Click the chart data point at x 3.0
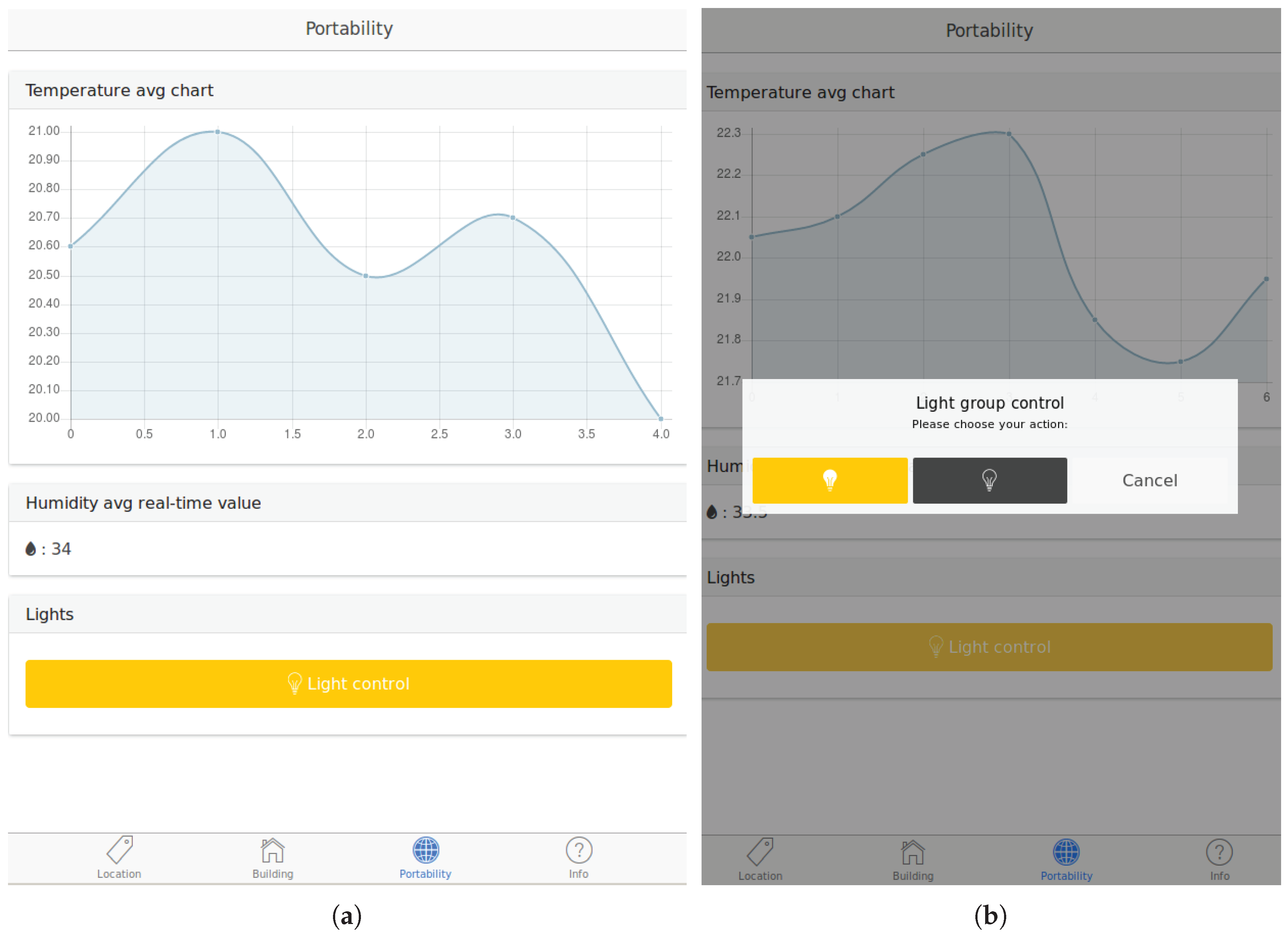 [x=513, y=218]
